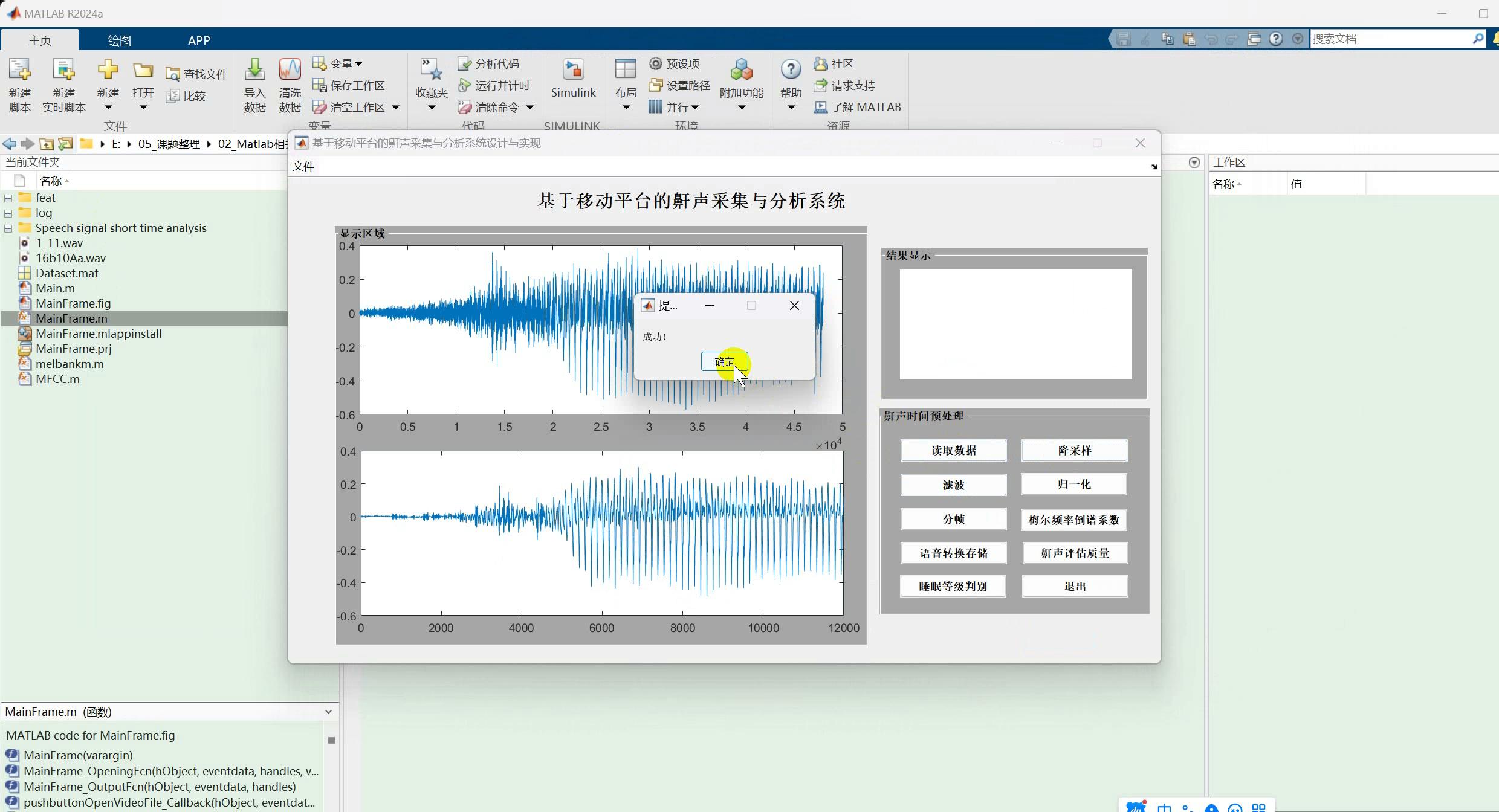1499x812 pixels.
Task: Click the Favorites (收藏夹) icon
Action: [x=431, y=70]
